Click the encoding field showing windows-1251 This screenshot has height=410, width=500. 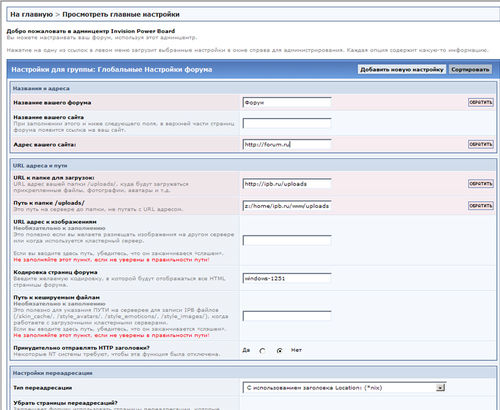287,278
